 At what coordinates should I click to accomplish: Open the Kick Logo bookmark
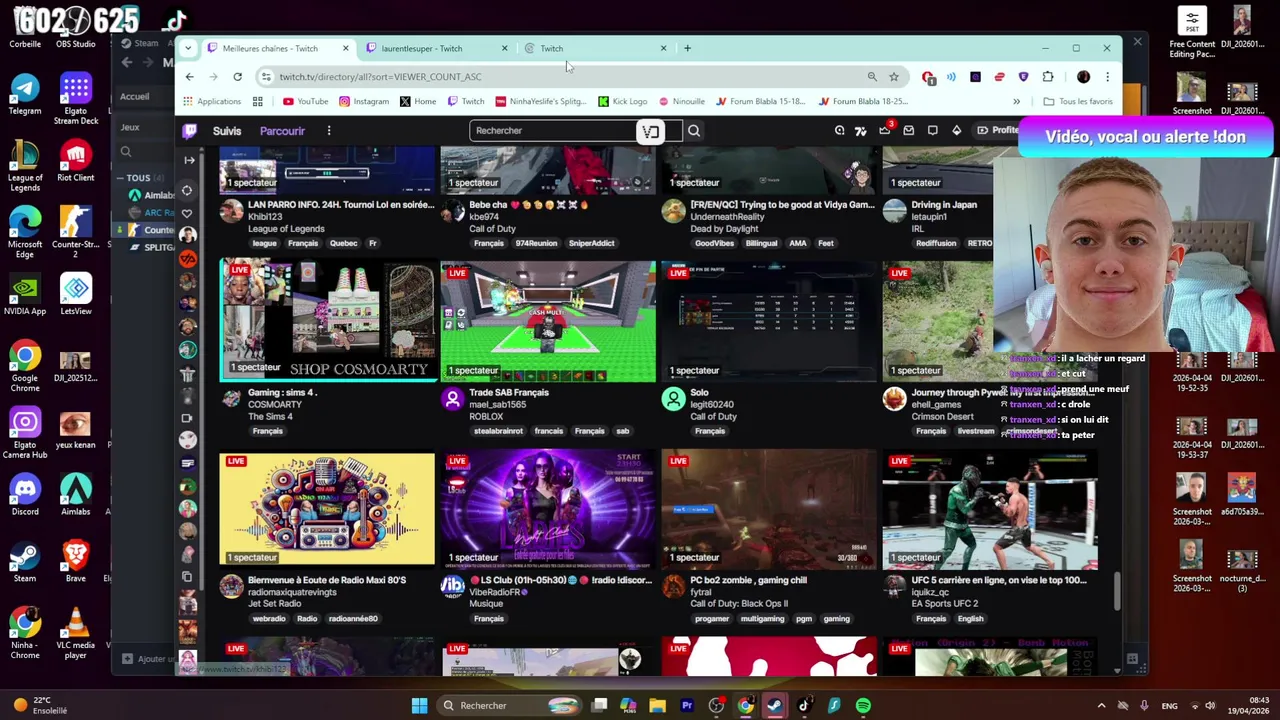click(622, 101)
